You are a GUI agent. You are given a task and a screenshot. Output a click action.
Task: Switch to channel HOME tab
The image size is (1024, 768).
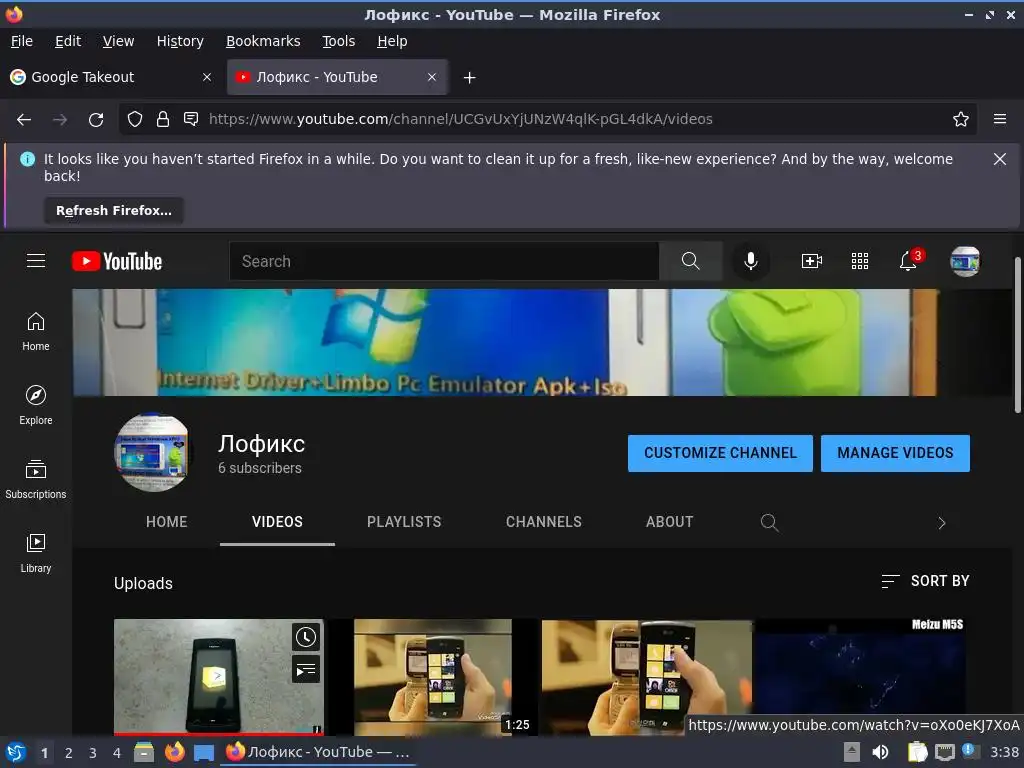167,522
